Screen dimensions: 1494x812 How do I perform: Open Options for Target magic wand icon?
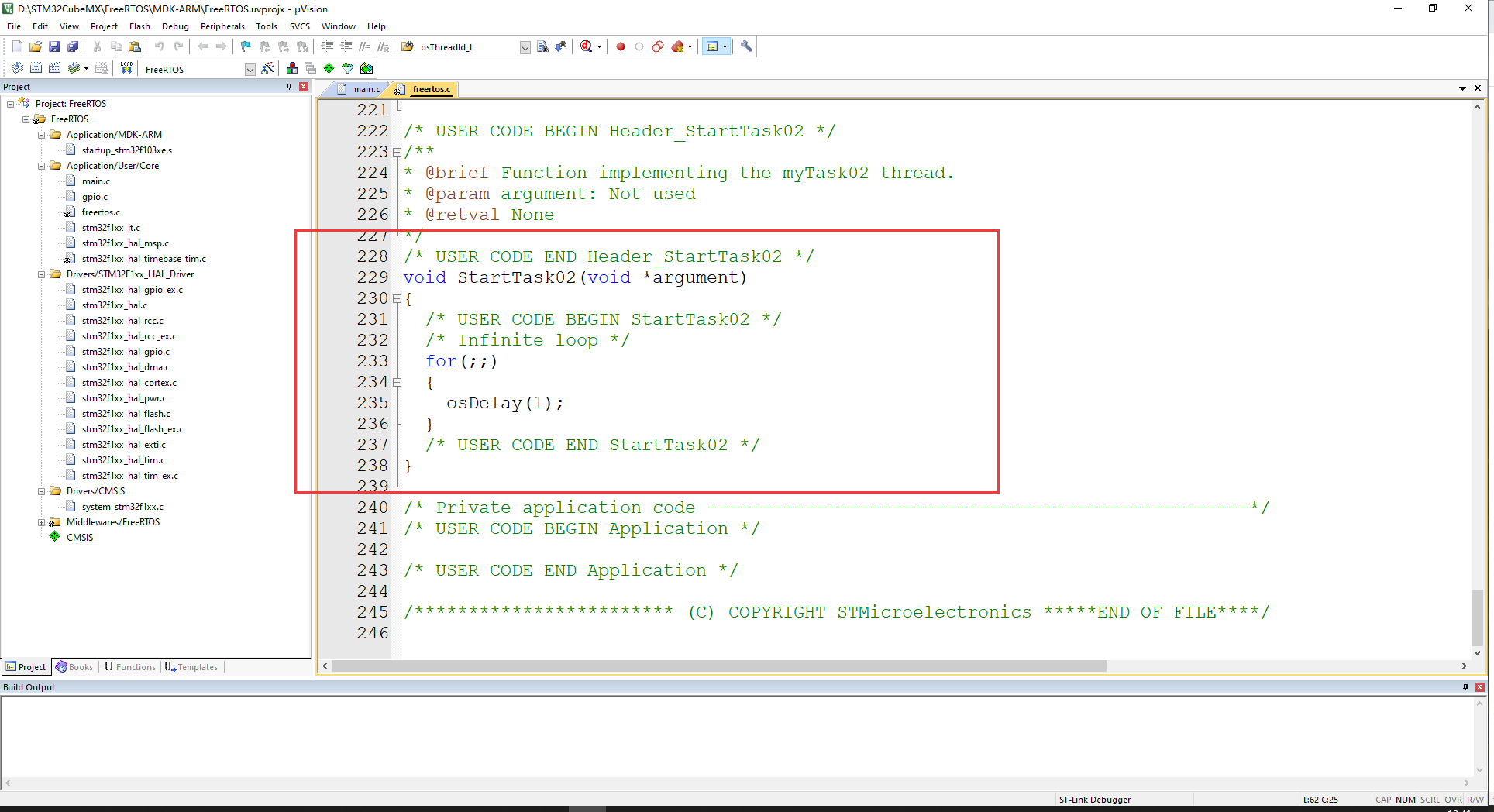(267, 68)
